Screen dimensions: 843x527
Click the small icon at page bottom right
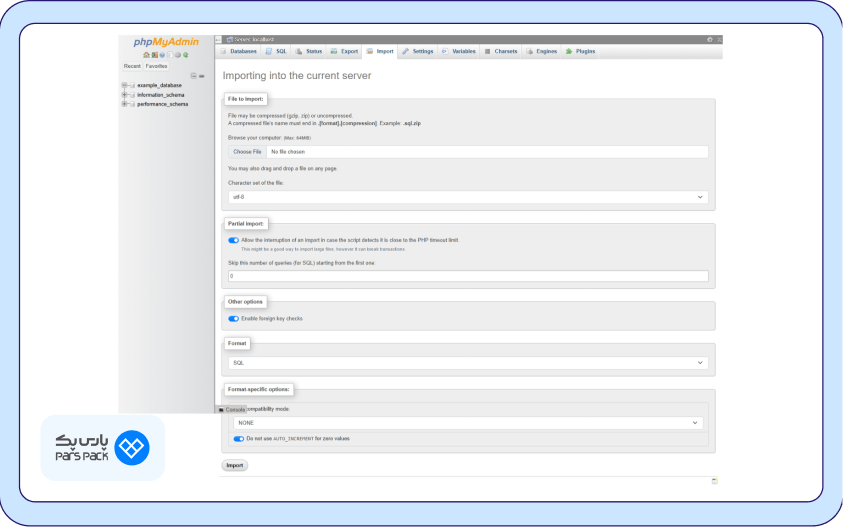[x=715, y=481]
